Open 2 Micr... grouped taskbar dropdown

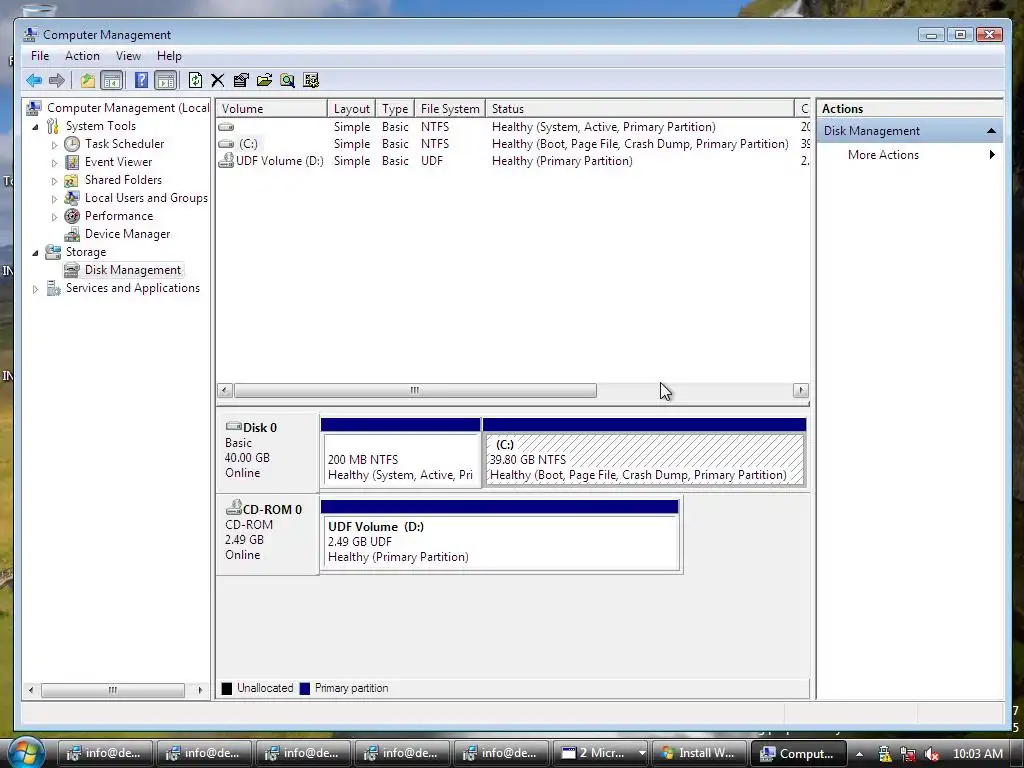coord(643,753)
